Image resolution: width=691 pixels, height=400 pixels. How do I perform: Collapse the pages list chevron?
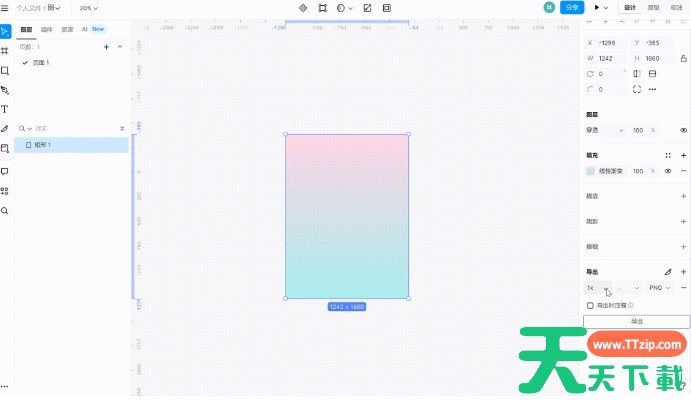tap(120, 47)
